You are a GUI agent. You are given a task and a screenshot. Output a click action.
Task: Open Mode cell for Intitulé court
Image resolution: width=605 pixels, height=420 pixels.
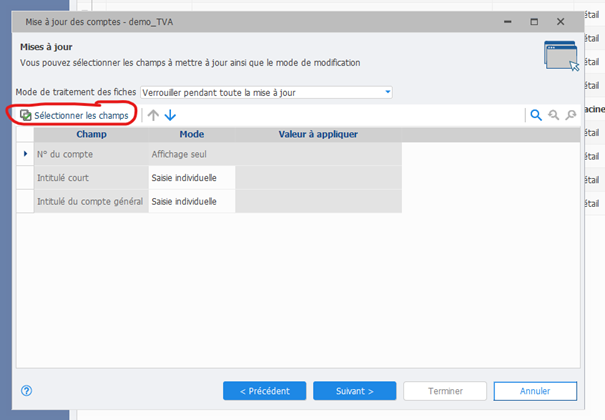click(x=191, y=177)
